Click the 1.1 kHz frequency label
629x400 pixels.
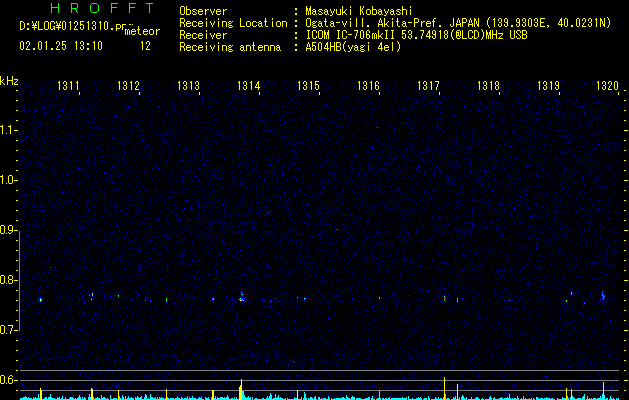[x=7, y=130]
